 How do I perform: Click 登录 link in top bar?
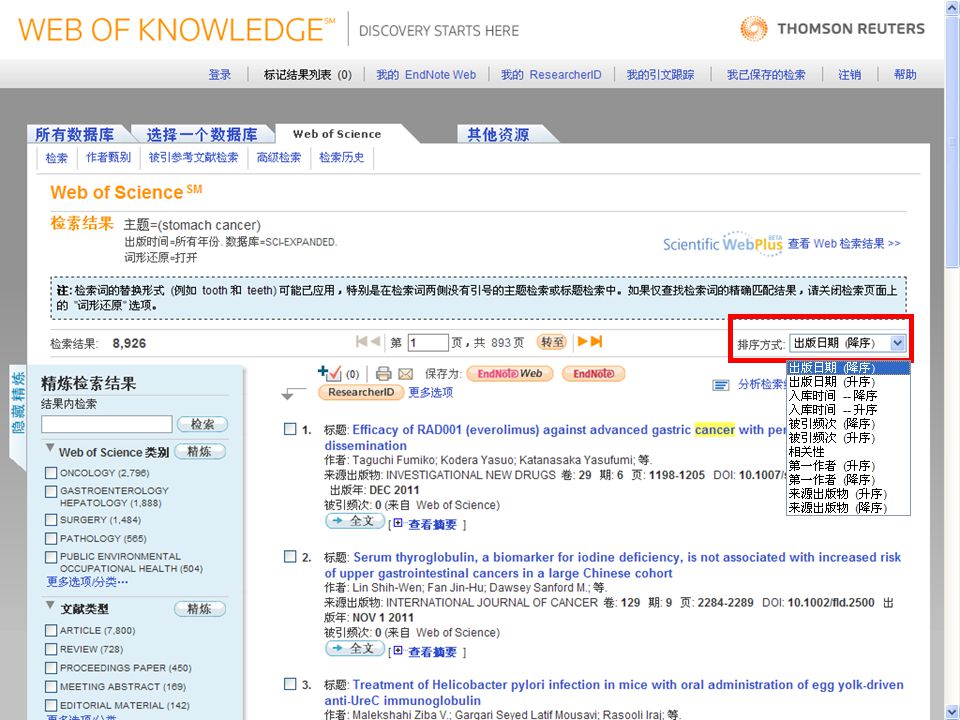pyautogui.click(x=220, y=75)
